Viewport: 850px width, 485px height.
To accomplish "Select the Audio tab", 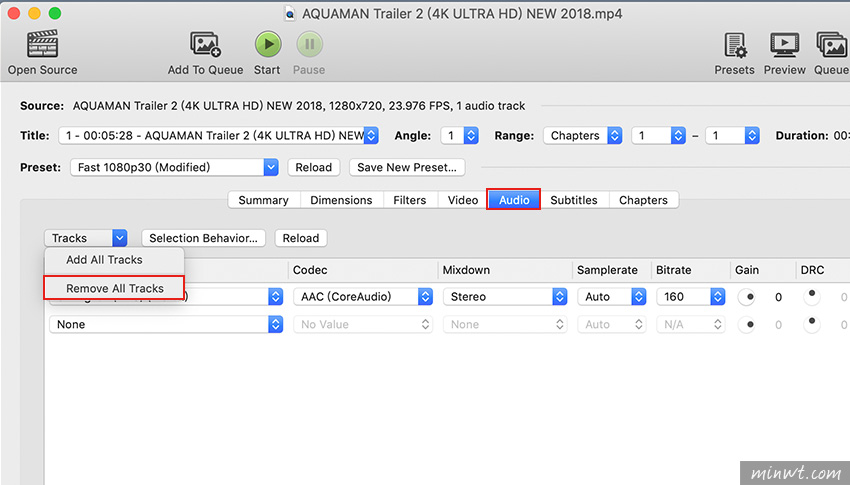I will click(x=513, y=200).
